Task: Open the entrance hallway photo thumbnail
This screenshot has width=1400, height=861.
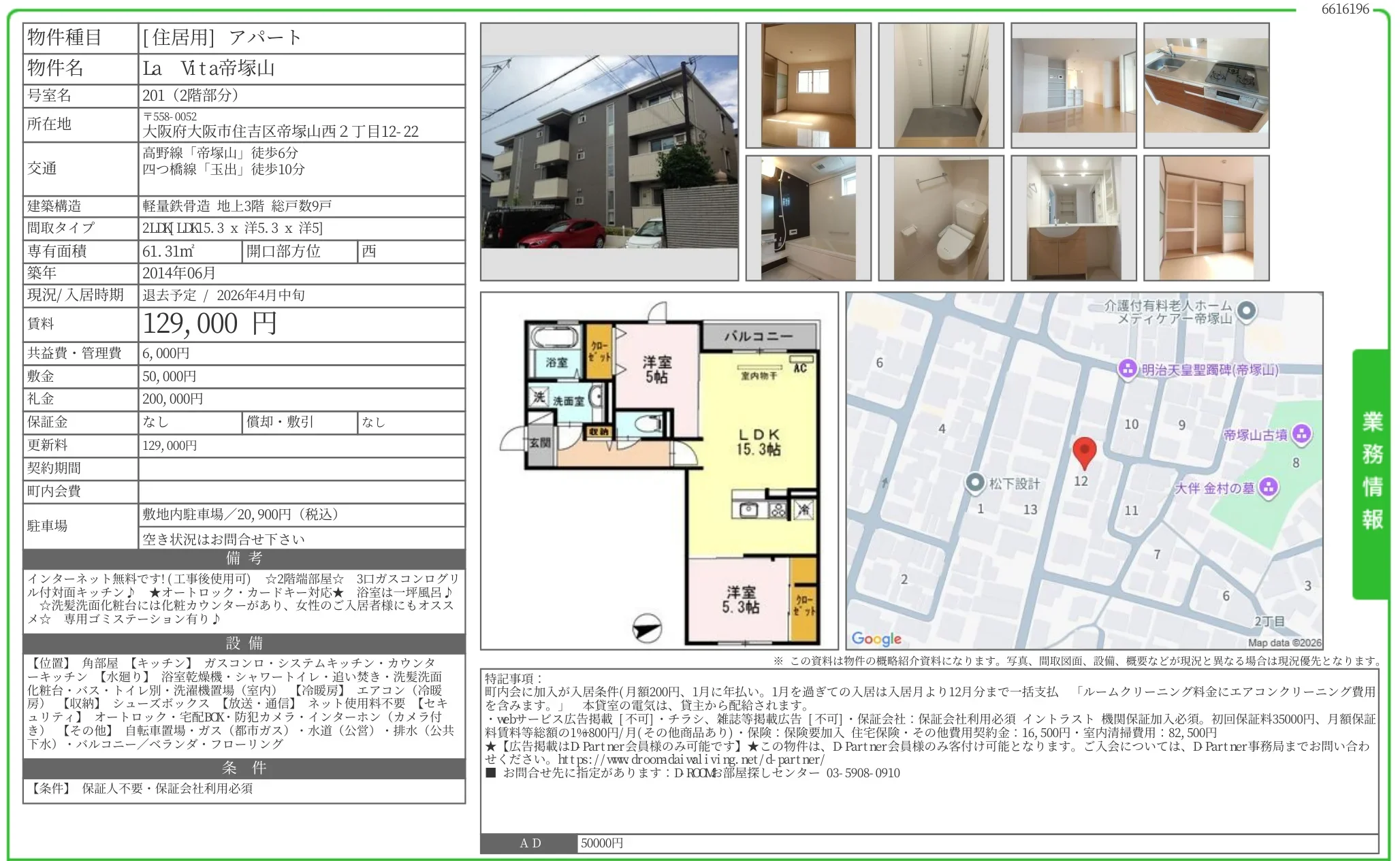Action: tap(940, 86)
